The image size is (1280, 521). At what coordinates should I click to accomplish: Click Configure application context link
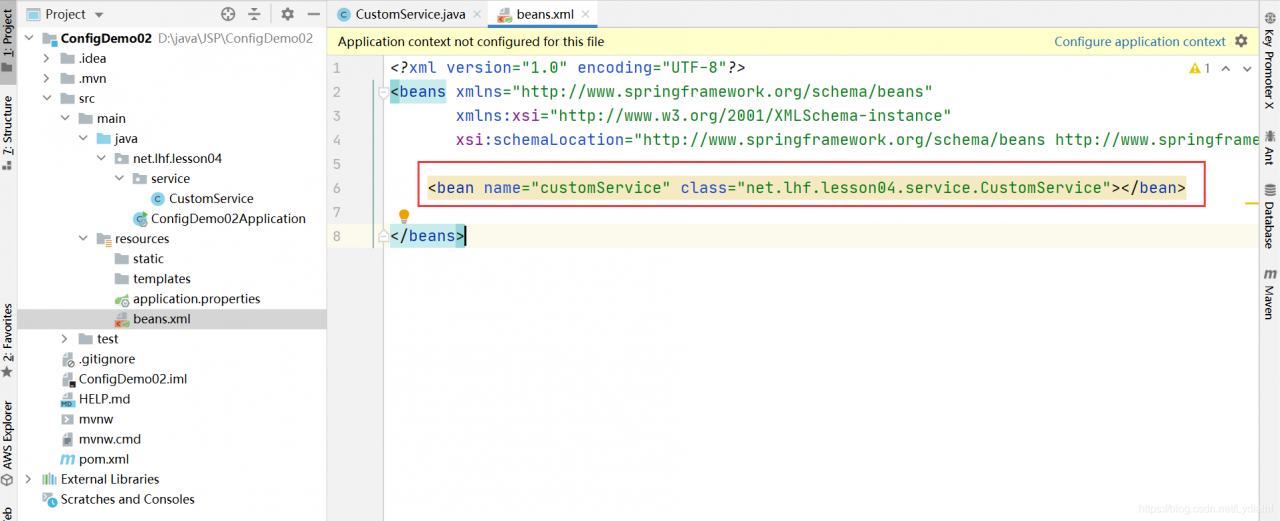point(1139,41)
